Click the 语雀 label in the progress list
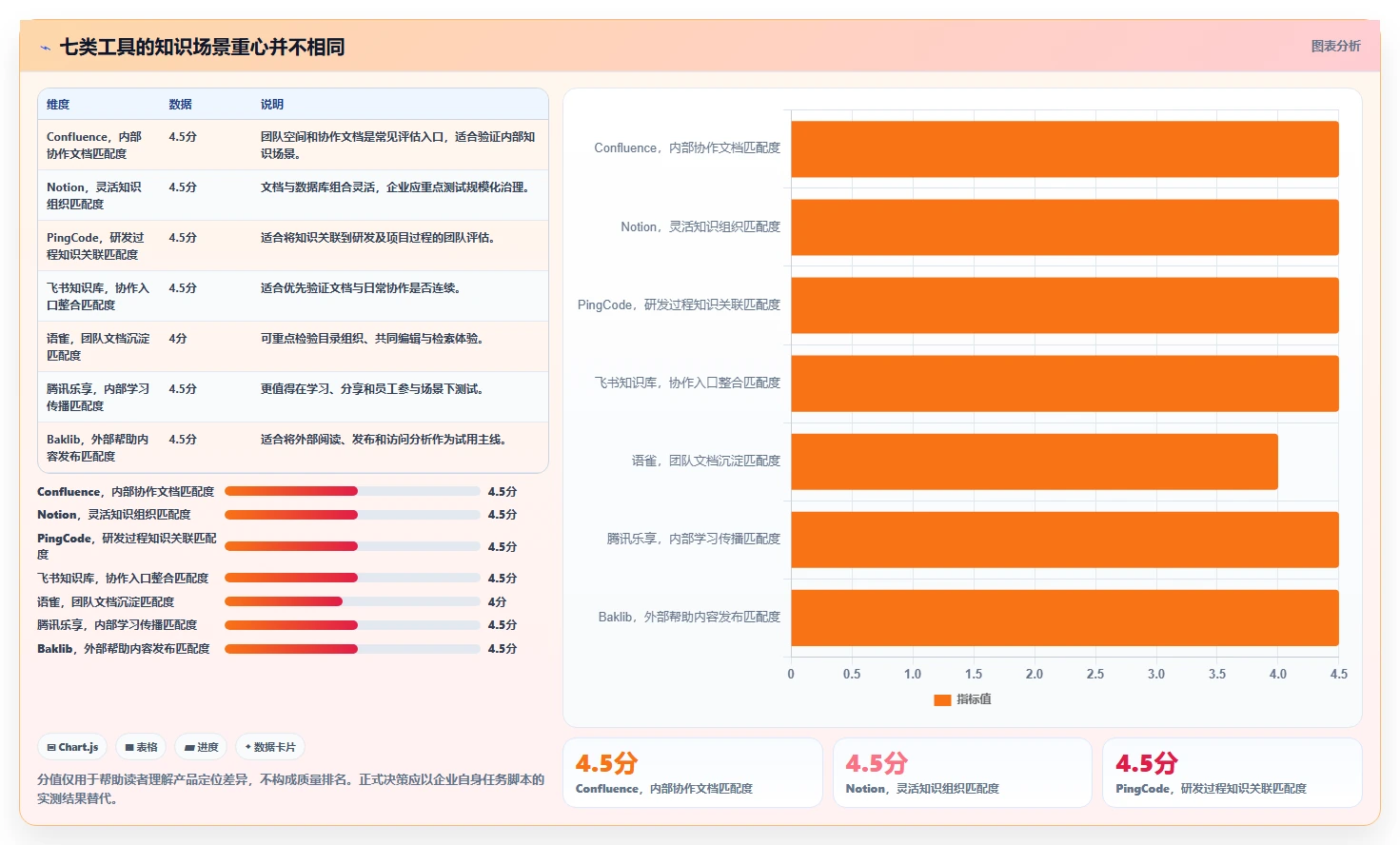Screen dimensions: 1400x845 click(106, 602)
